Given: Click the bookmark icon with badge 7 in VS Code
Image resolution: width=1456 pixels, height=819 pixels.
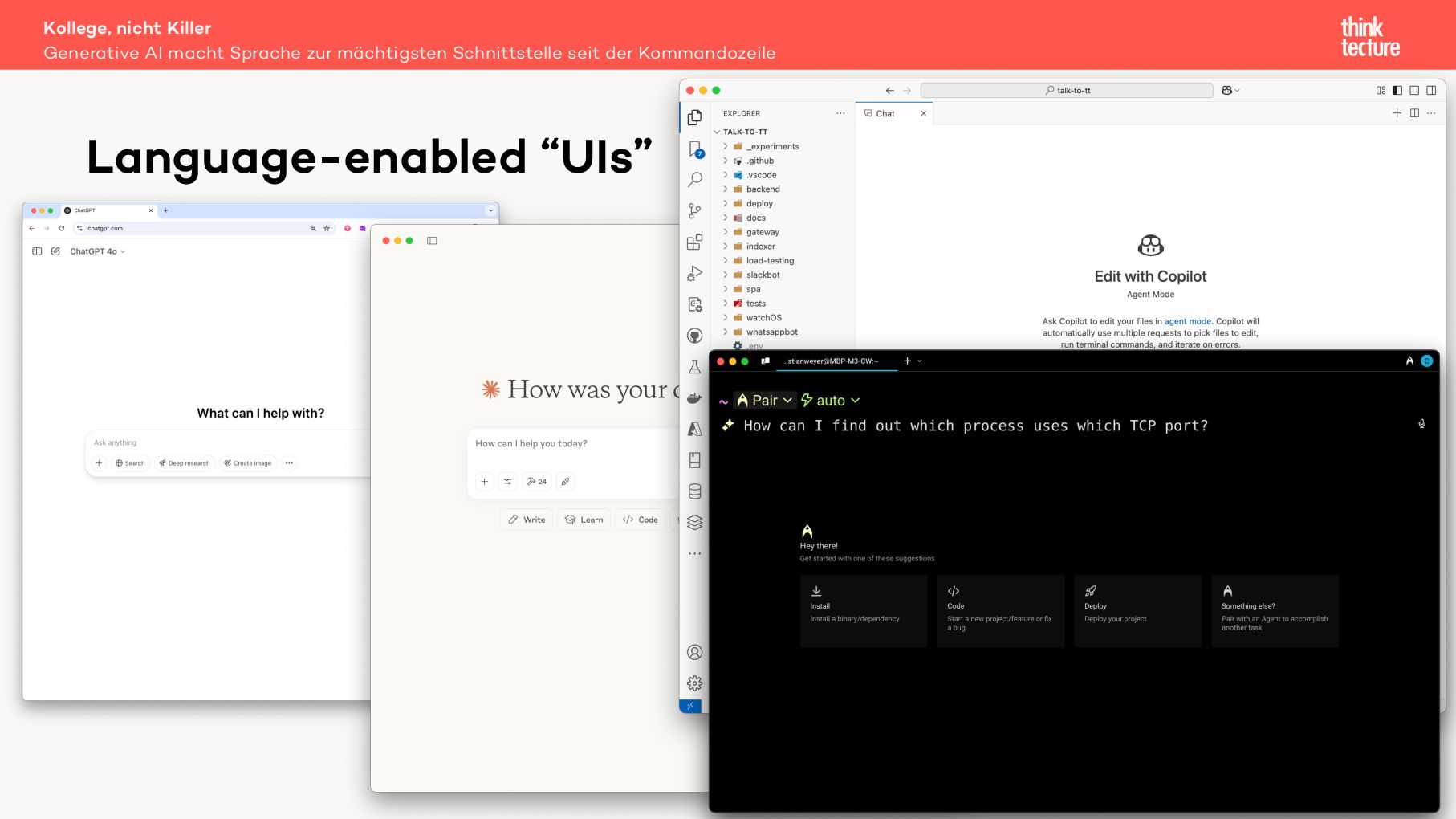Looking at the screenshot, I should (x=695, y=149).
